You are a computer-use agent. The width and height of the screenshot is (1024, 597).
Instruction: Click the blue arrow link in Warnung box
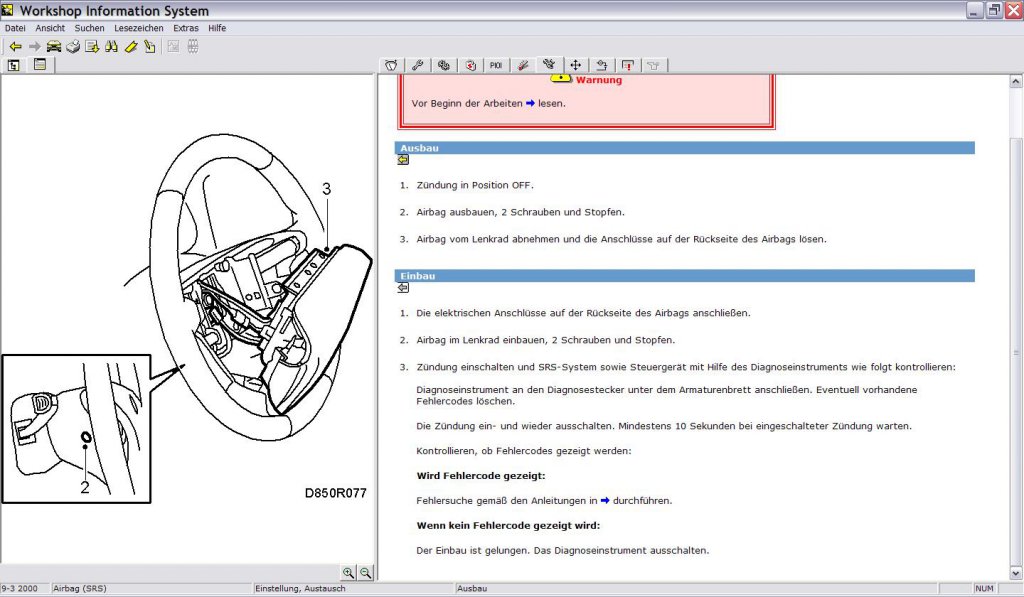(530, 103)
